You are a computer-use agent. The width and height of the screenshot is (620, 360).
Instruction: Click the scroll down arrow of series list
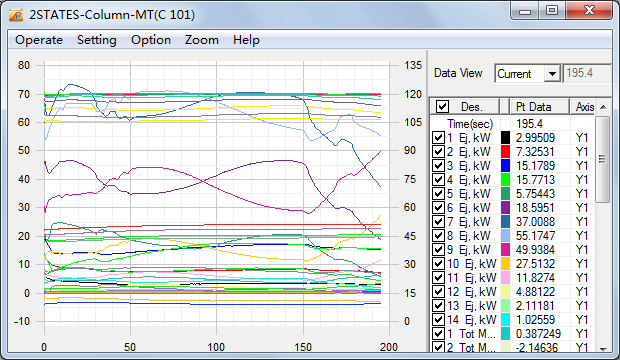pos(603,349)
